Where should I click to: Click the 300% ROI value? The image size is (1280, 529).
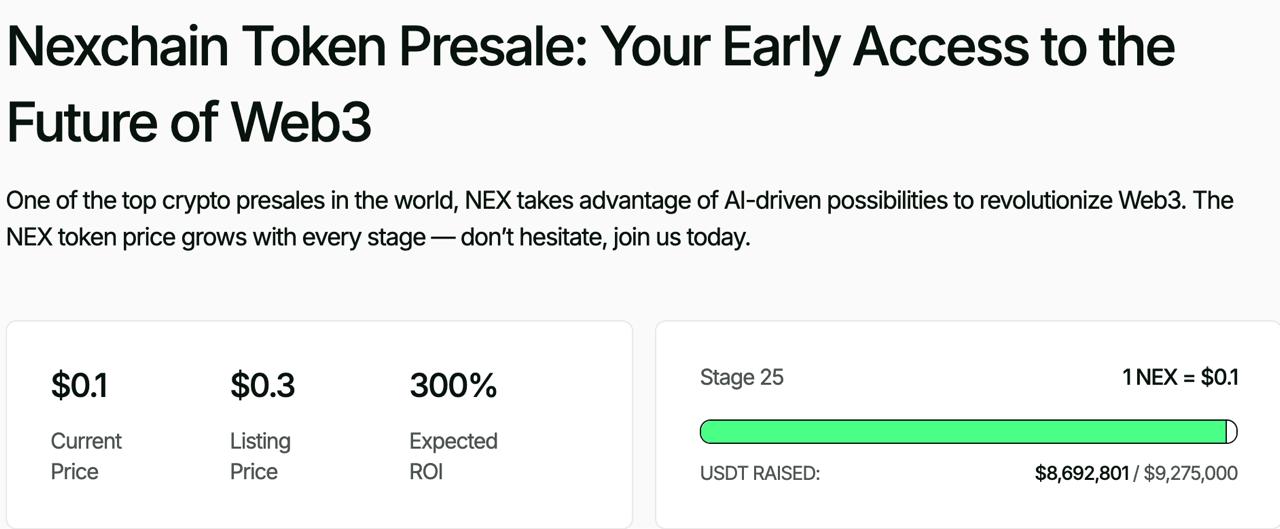453,386
